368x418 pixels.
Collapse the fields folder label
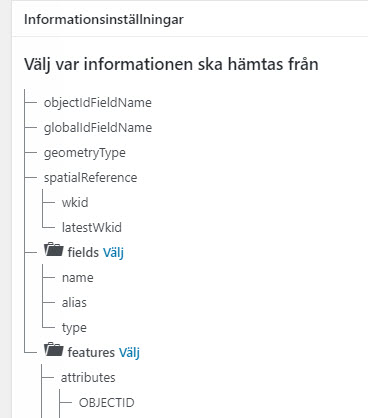coord(83,252)
